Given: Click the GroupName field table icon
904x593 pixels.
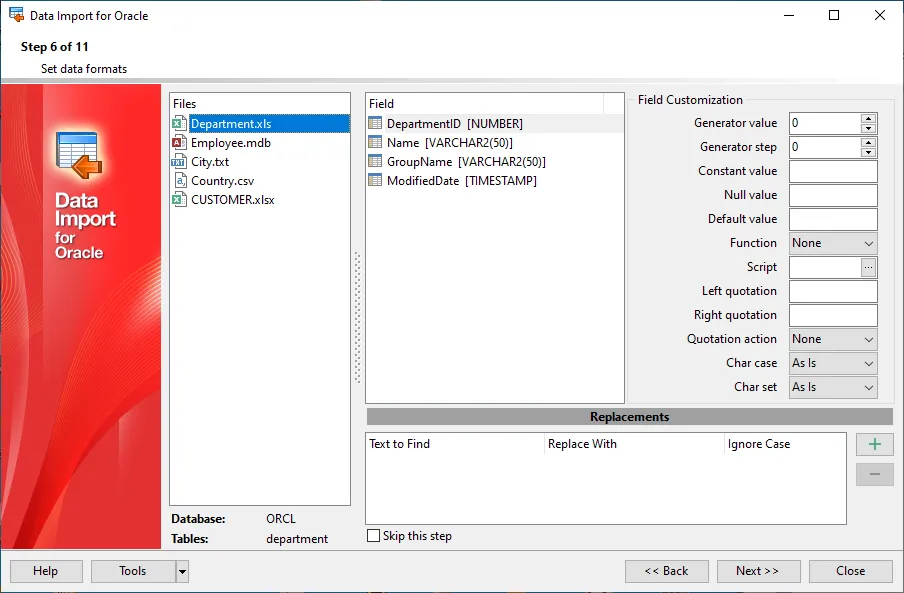Looking at the screenshot, I should pos(375,161).
